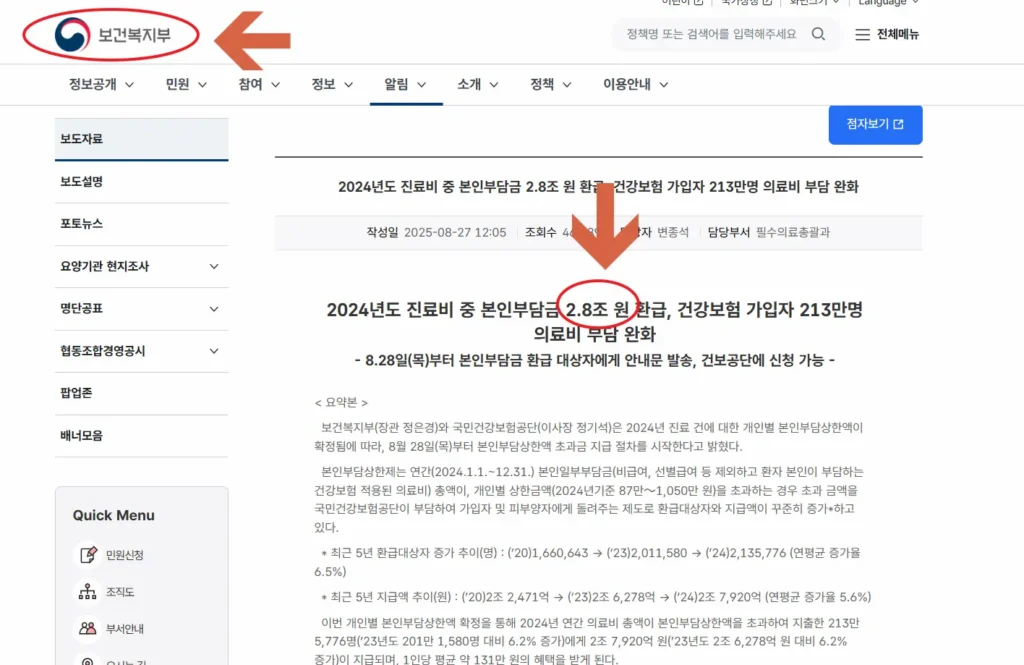The height and width of the screenshot is (665, 1024).
Task: Click the 부서안내 people icon
Action: [x=89, y=627]
